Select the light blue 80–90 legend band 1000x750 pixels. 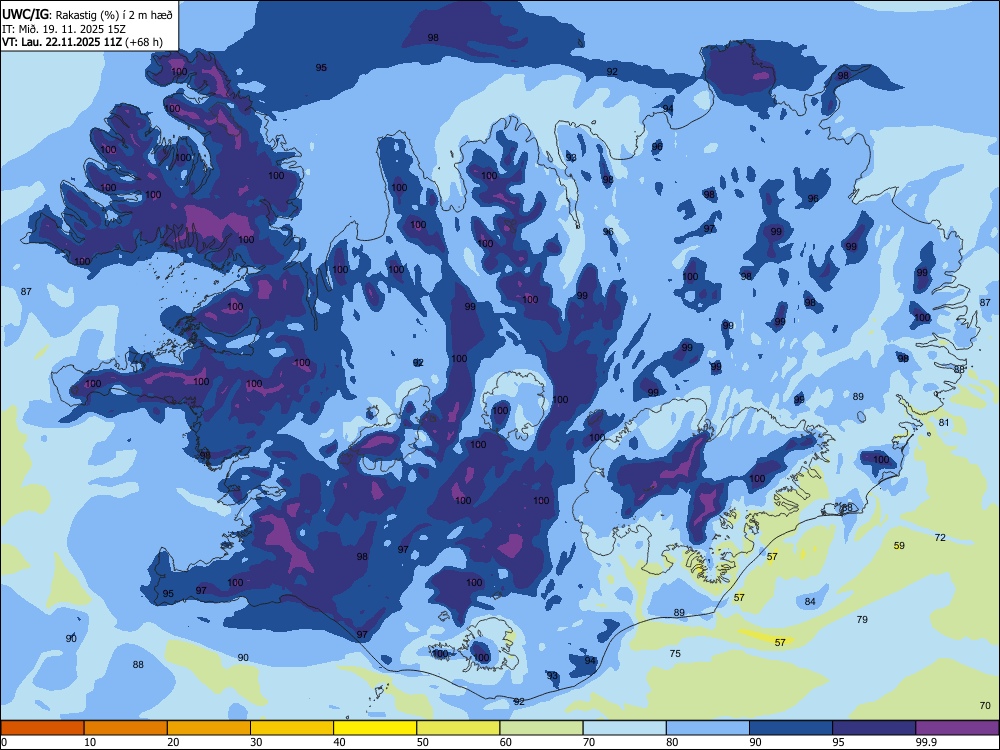coord(708,728)
